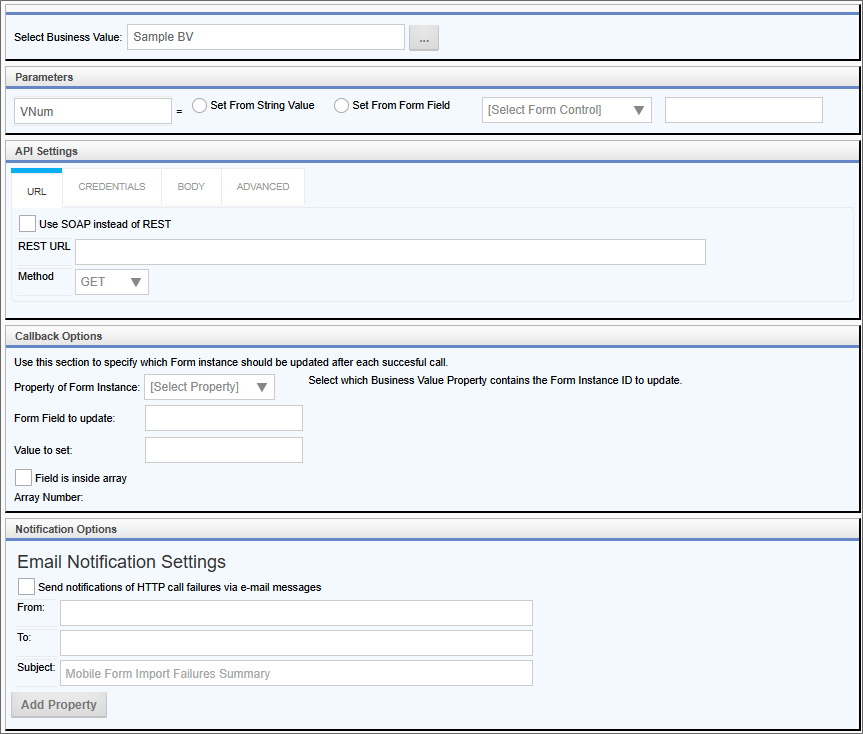Image resolution: width=863 pixels, height=734 pixels.
Task: Open the ADVANCED tab
Action: (x=263, y=187)
